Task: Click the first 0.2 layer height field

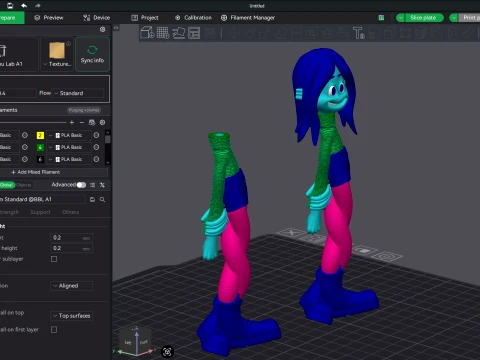Action: pos(71,238)
